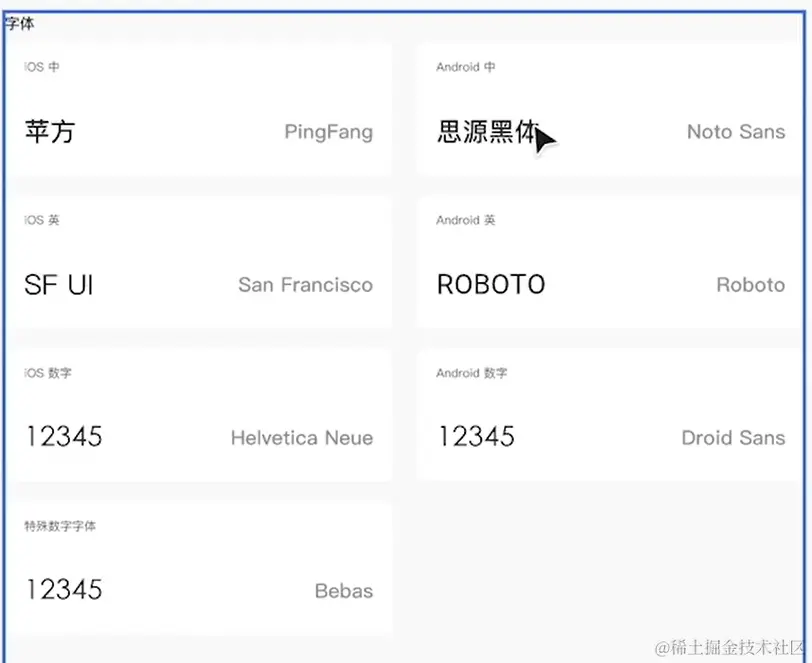Click the 特殊数字字体 card label
Screen dimensions: 812x663
(x=60, y=526)
